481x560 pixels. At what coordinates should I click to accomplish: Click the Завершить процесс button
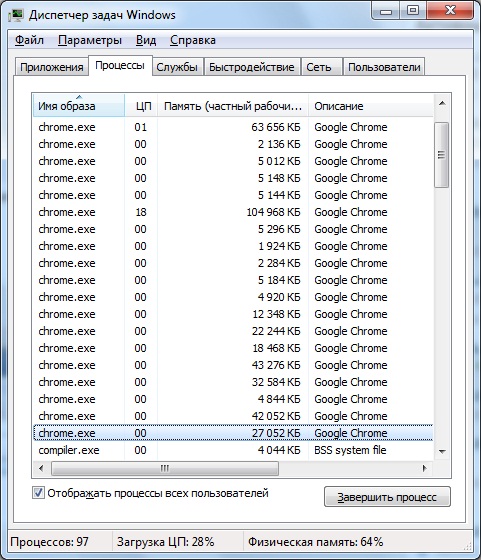click(387, 497)
